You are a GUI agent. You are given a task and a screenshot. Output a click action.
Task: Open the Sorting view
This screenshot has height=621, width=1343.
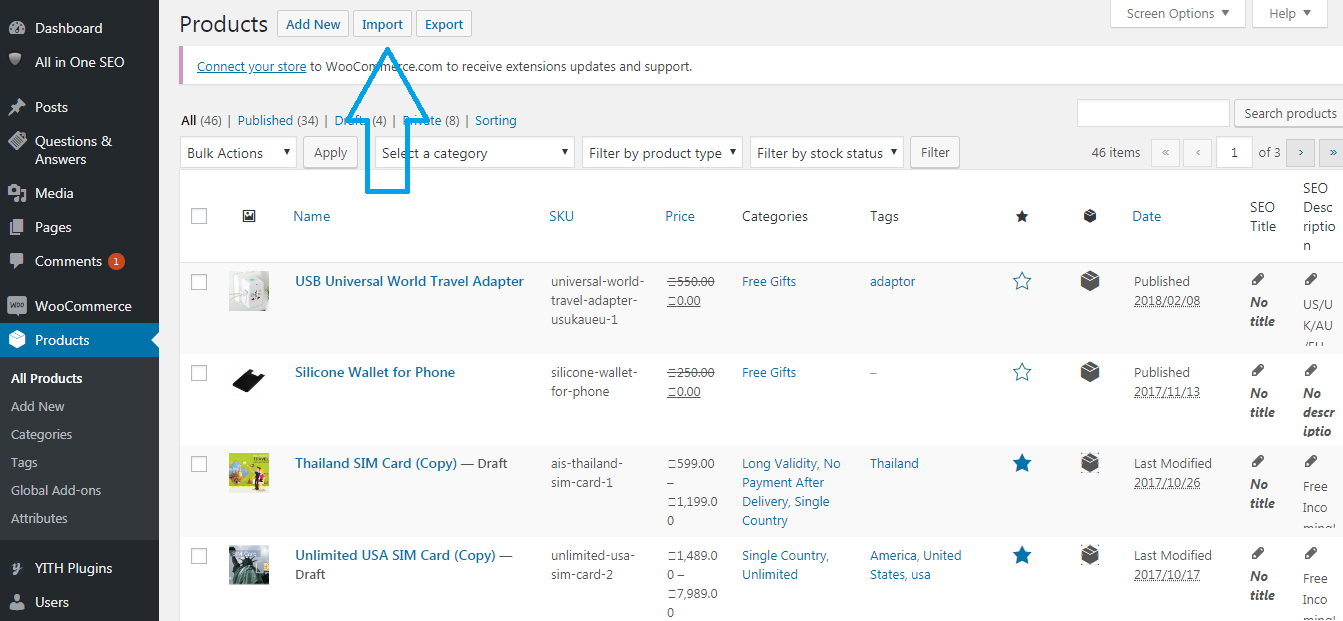tap(495, 121)
